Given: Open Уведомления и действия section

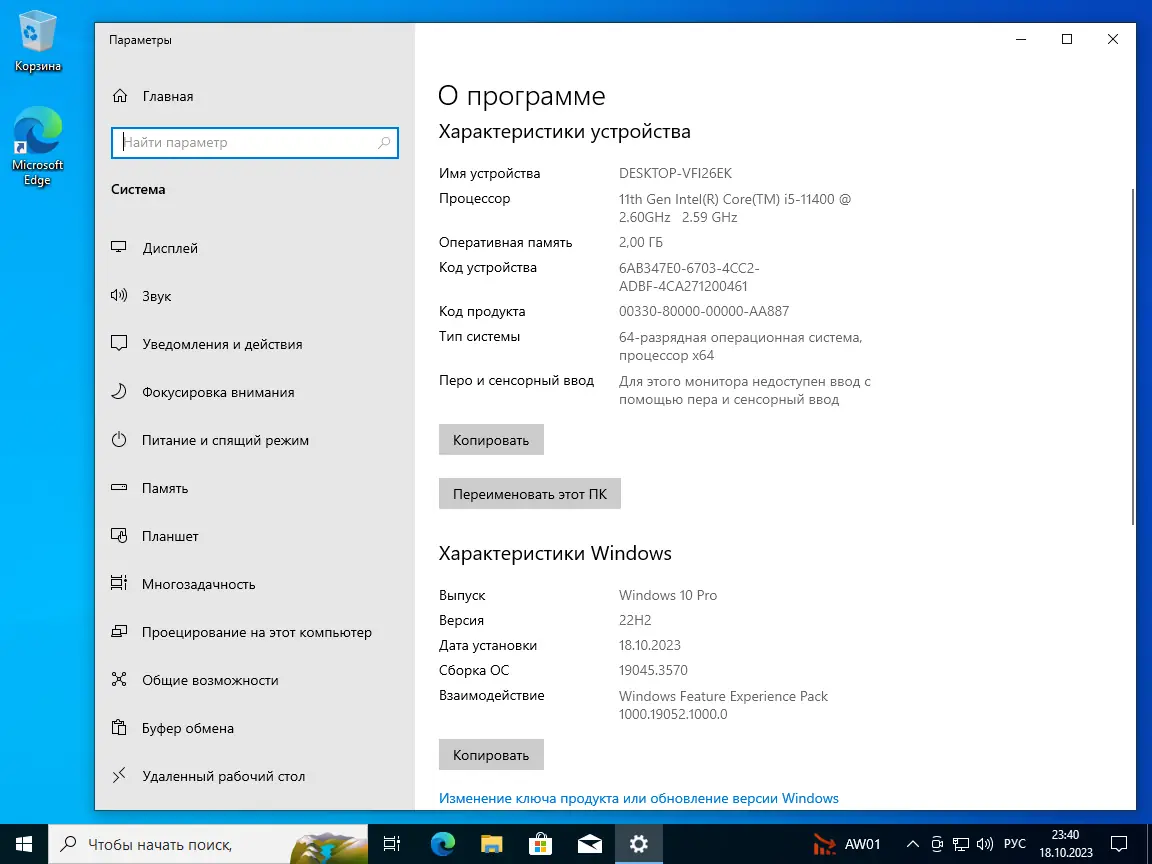Looking at the screenshot, I should pyautogui.click(x=206, y=344).
